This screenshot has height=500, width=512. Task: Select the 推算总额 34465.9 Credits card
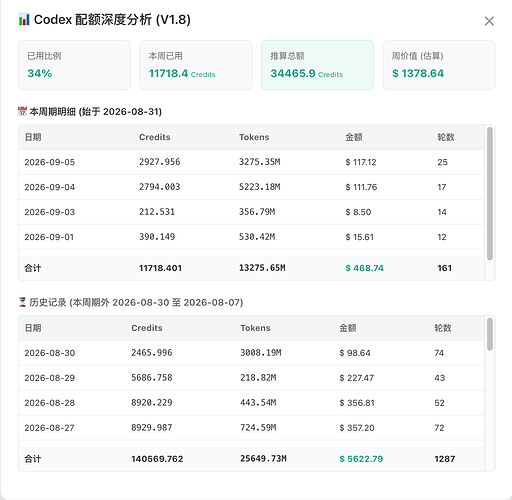coord(317,65)
